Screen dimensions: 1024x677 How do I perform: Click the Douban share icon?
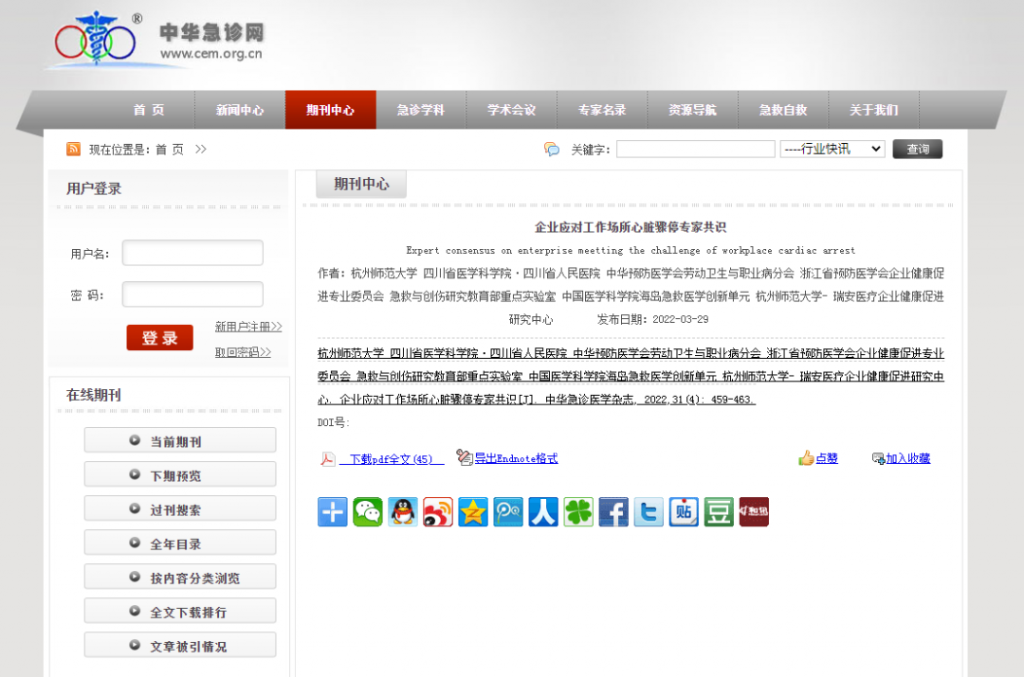point(718,512)
